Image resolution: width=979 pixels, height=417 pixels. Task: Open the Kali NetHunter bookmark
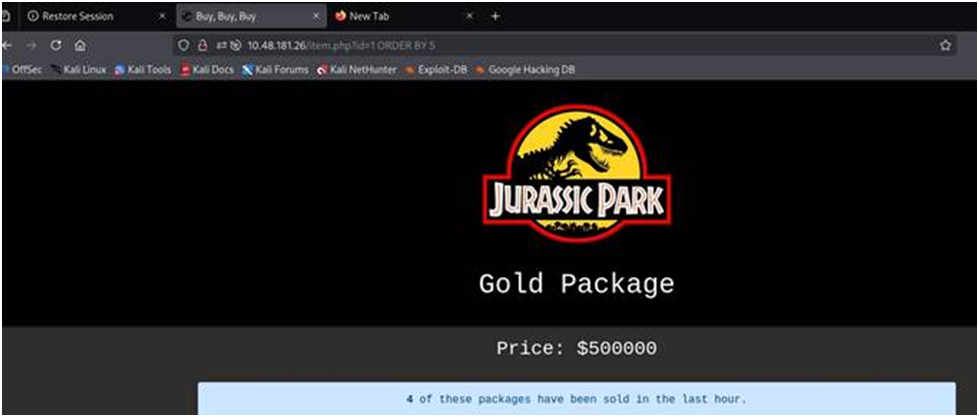pos(357,70)
